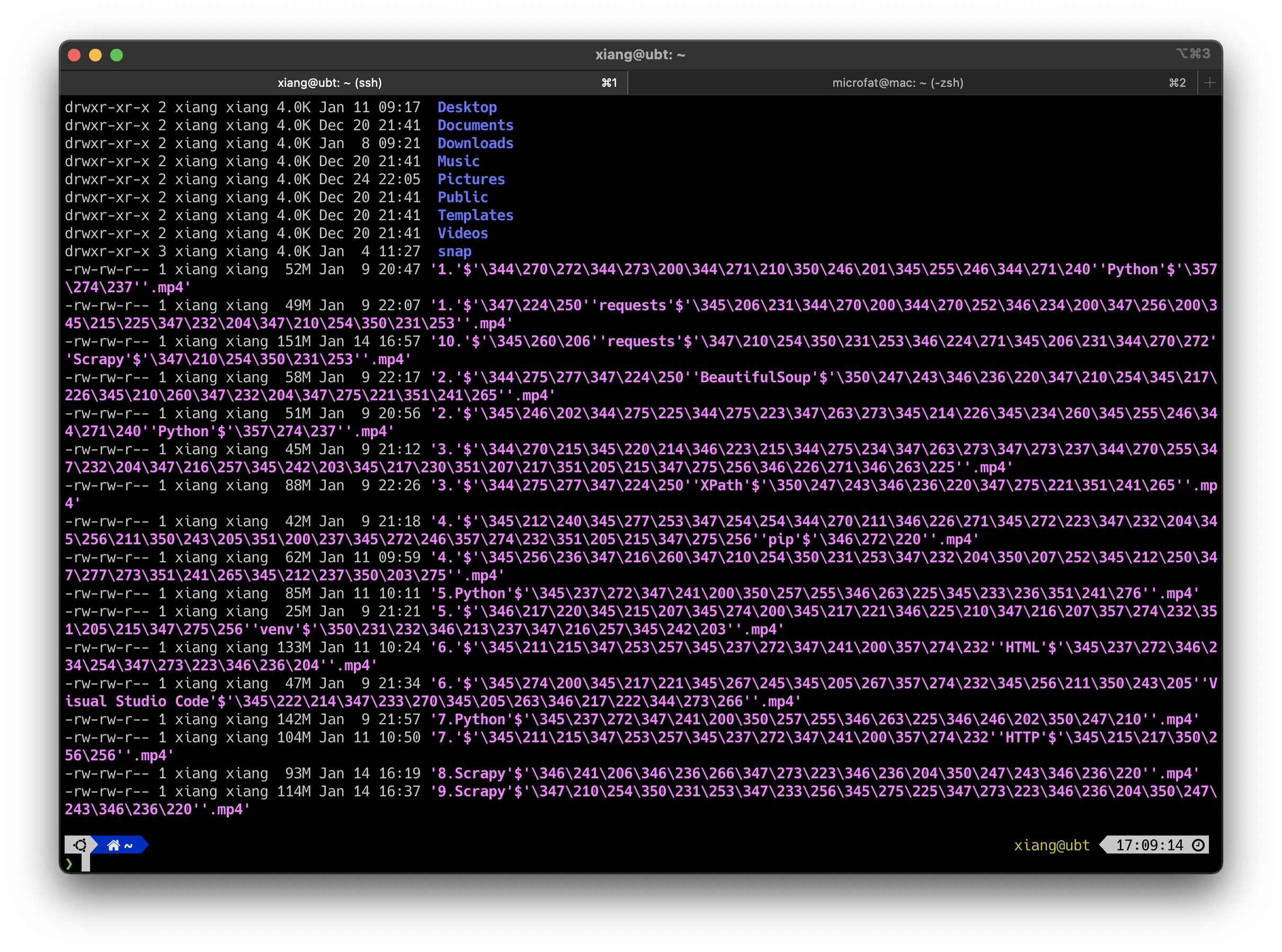Viewport: 1282px width, 952px height.
Task: Click the Downloads directory name
Action: click(x=475, y=143)
